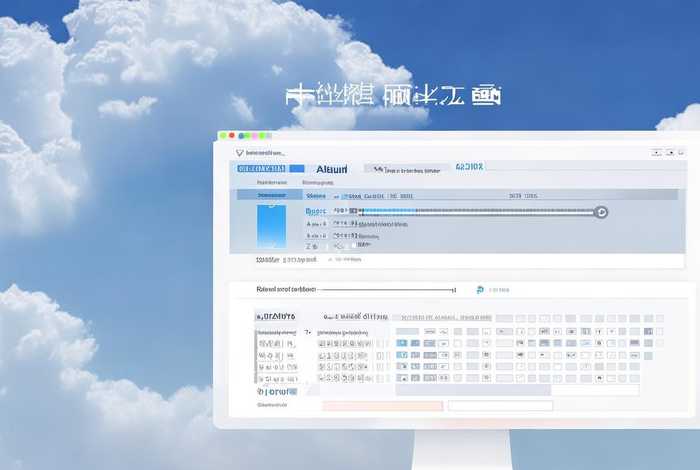Click the white input field beside the pink one
The image size is (700, 470).
pyautogui.click(x=500, y=406)
